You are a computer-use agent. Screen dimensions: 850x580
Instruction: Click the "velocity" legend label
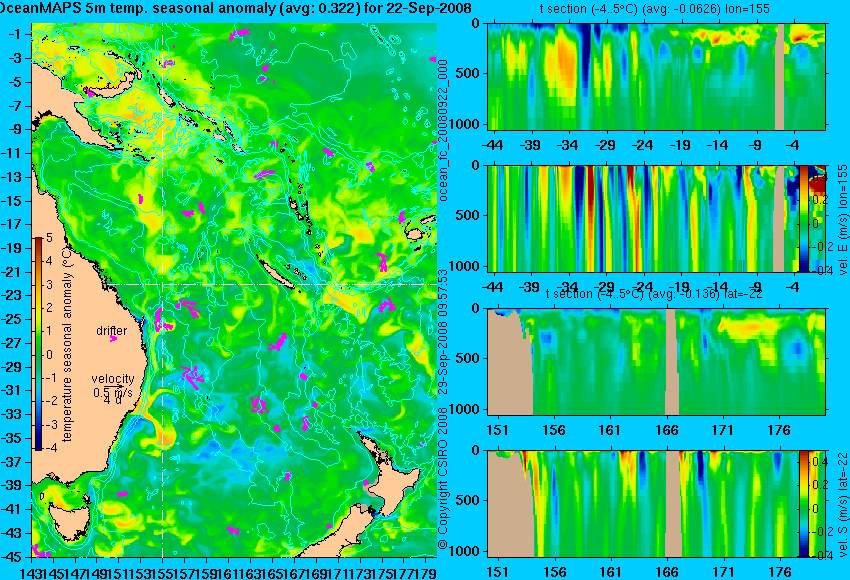coord(113,379)
